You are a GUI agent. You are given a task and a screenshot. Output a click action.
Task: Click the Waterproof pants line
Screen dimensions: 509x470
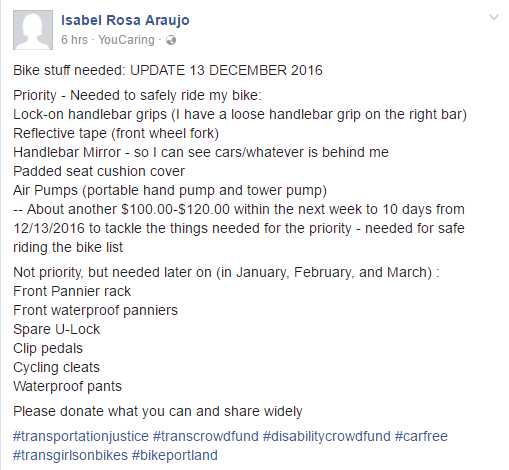pos(67,386)
